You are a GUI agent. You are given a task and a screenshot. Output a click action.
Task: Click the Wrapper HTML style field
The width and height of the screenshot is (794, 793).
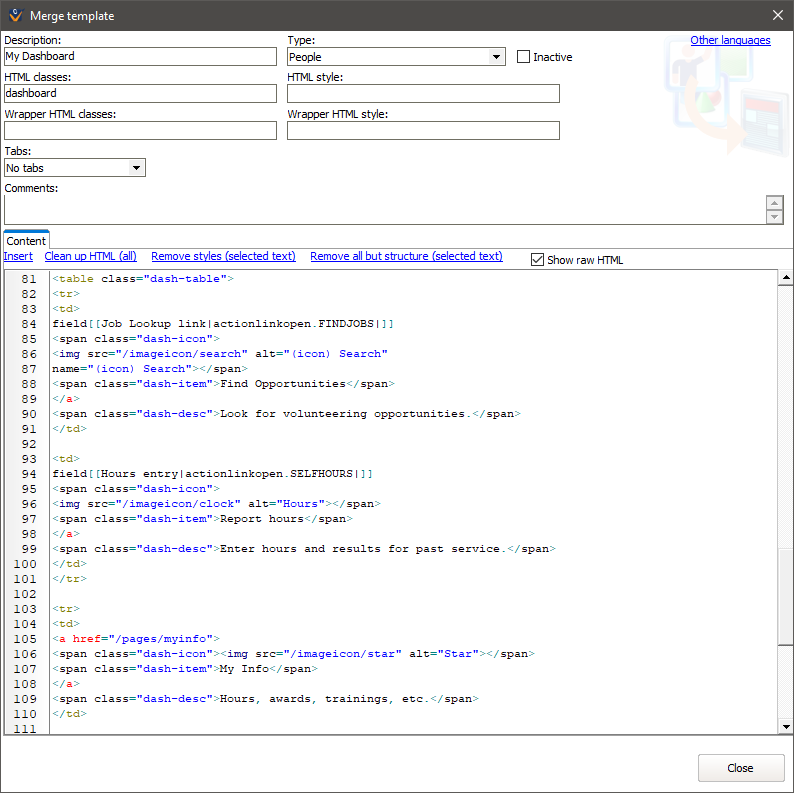point(423,130)
